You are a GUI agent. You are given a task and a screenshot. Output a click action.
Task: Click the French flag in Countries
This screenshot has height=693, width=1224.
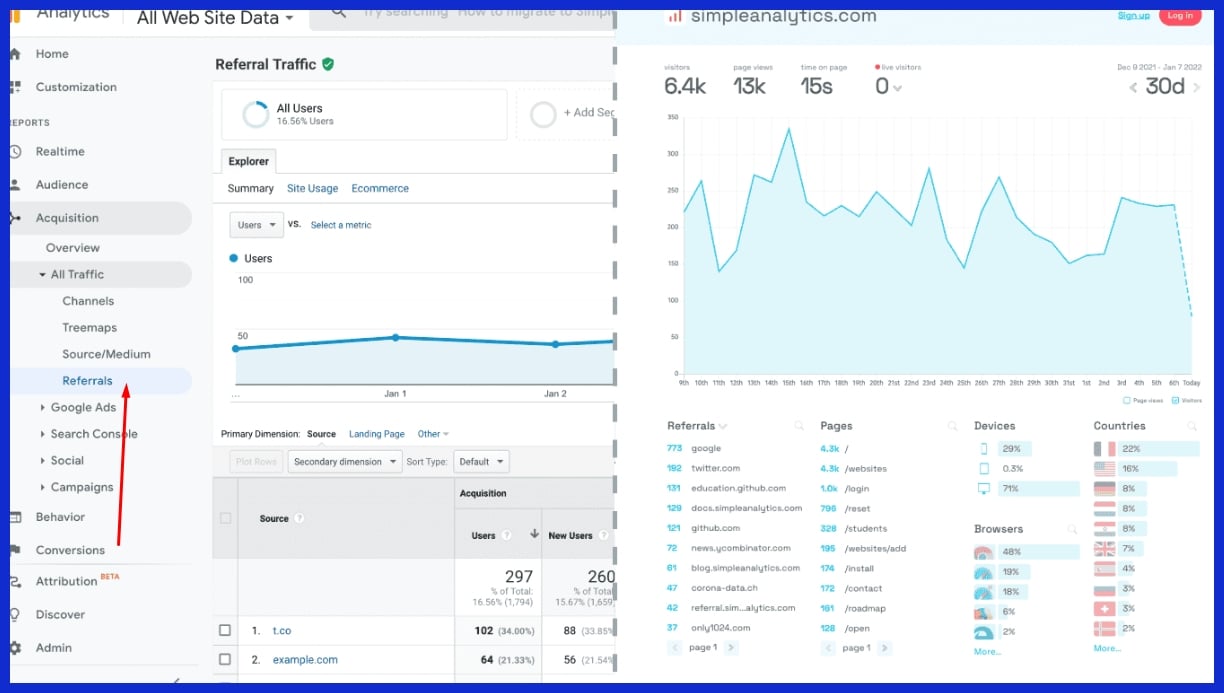coord(1104,449)
